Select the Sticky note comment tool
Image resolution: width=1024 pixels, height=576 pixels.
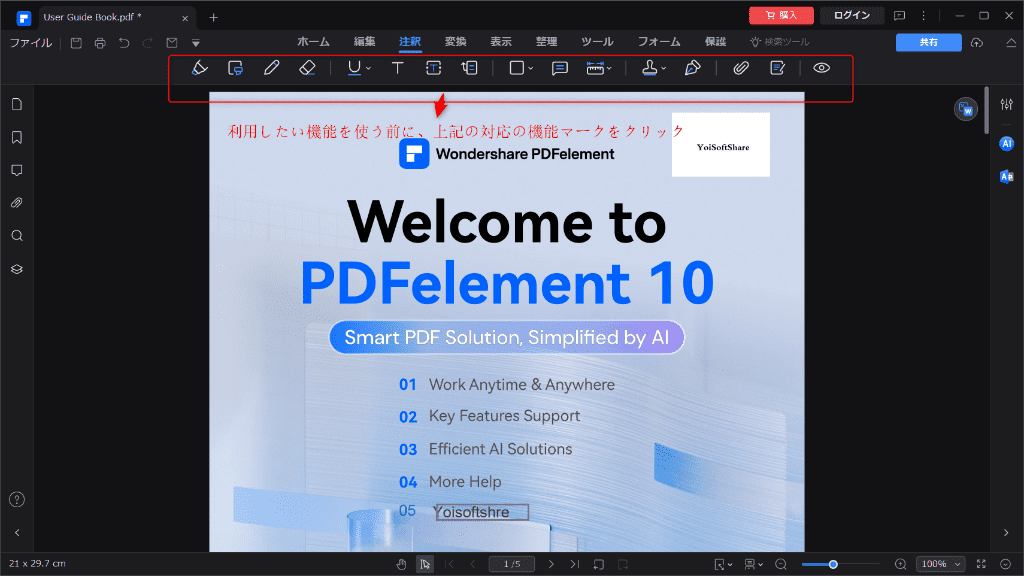pos(560,68)
